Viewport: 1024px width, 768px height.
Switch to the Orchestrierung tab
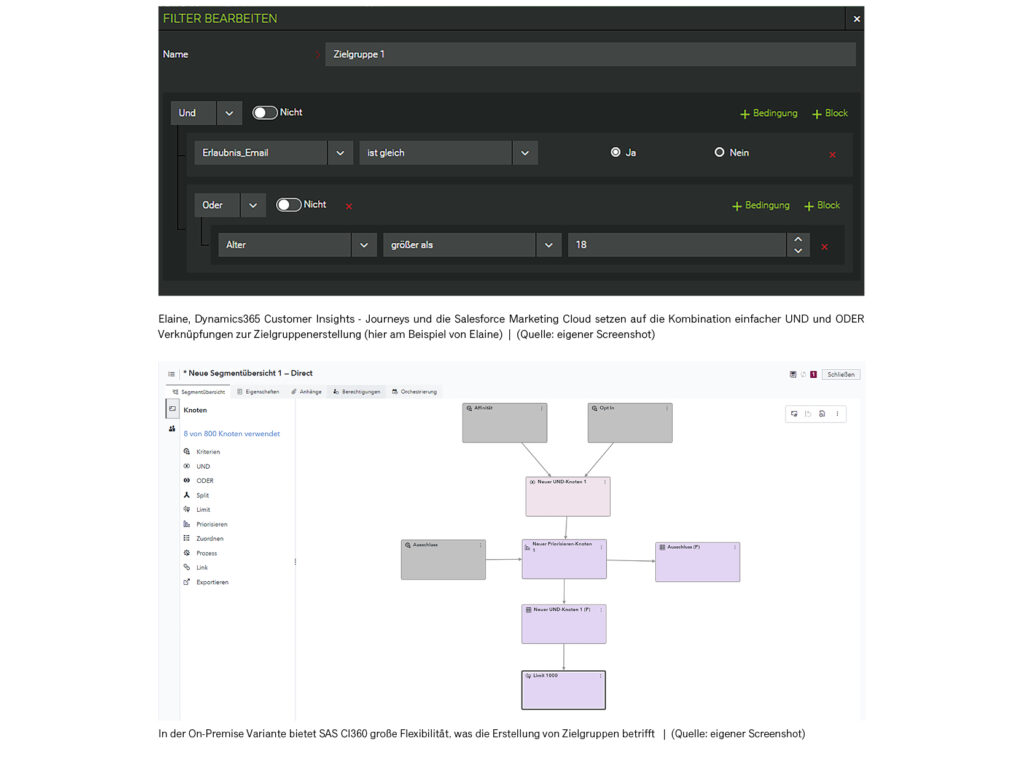tap(414, 392)
